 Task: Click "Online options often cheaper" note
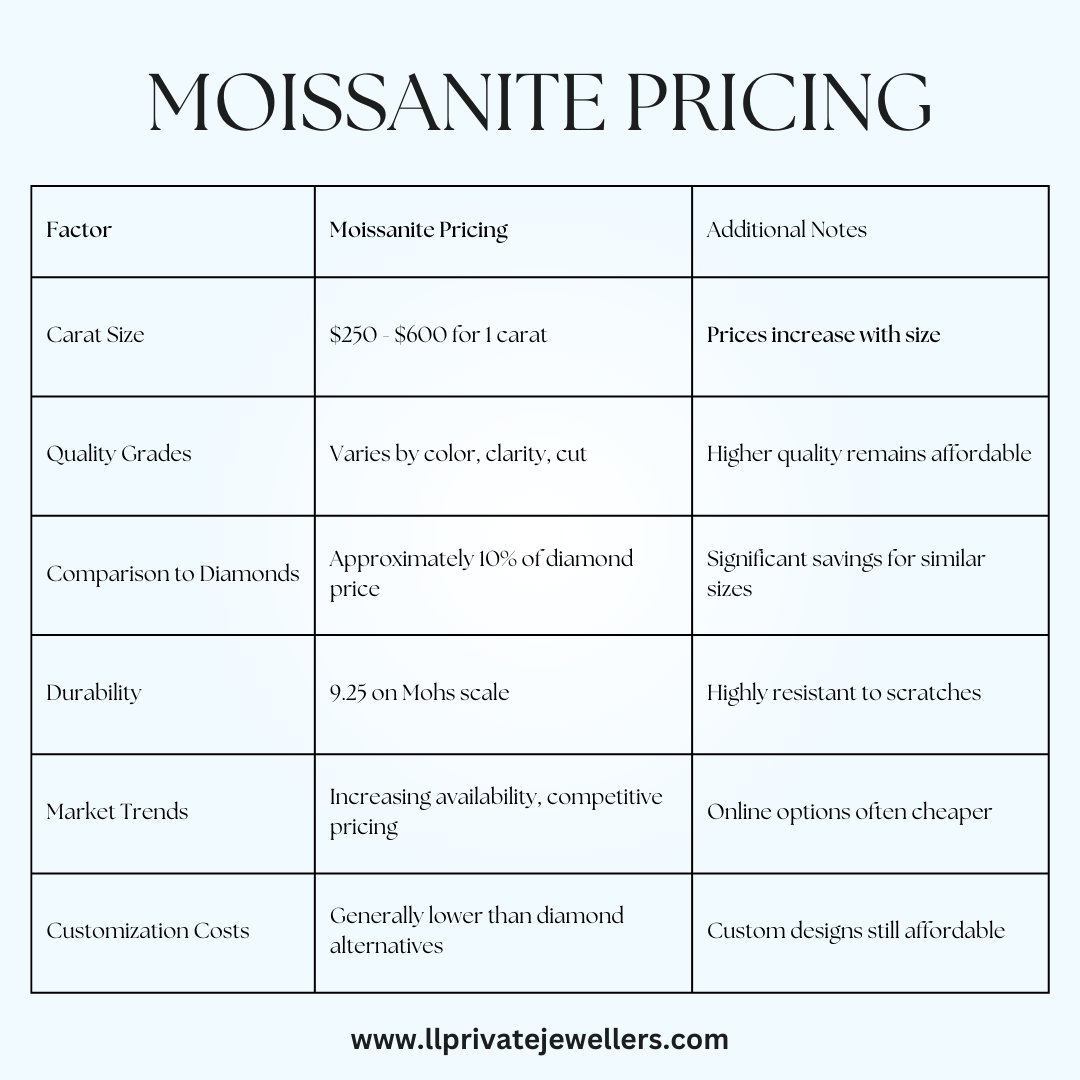849,812
